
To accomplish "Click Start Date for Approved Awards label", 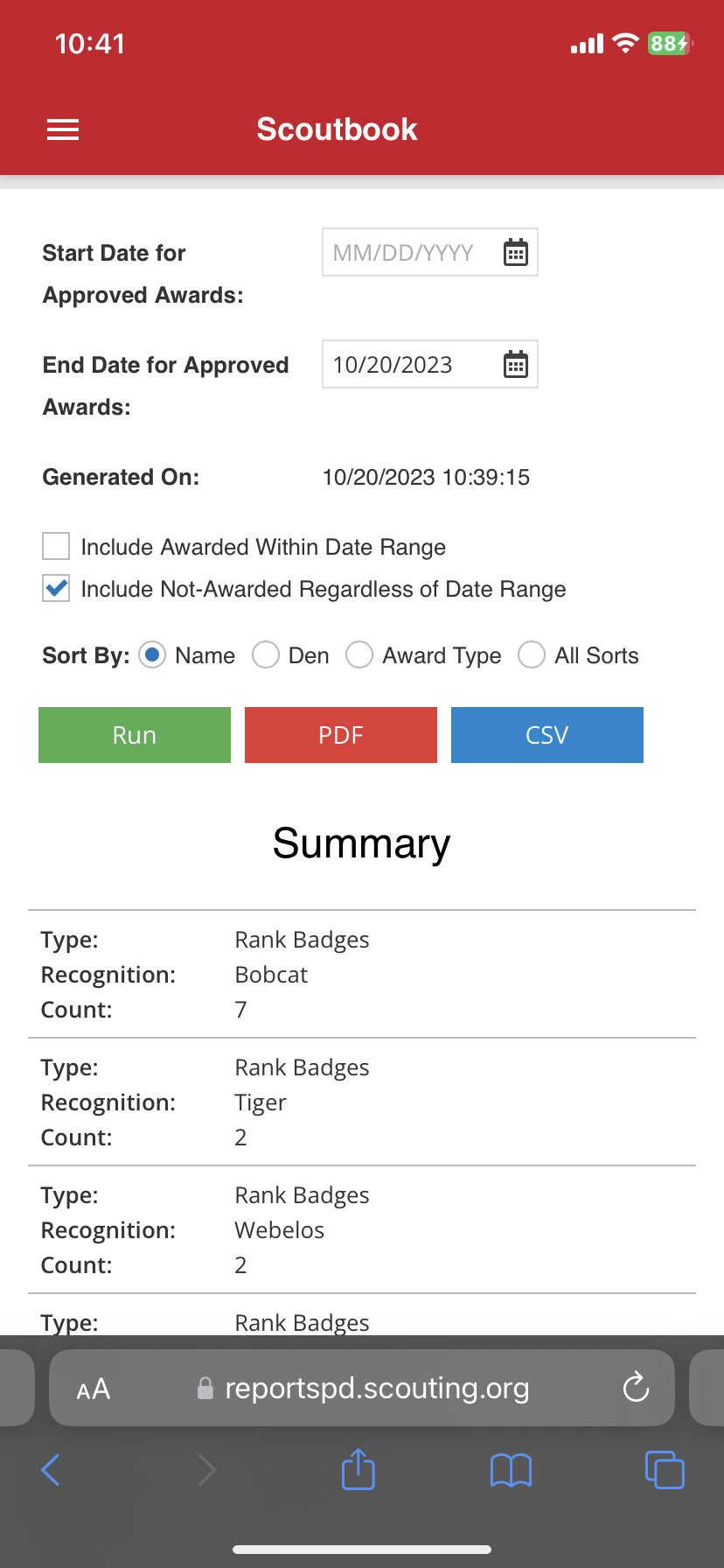I will pos(143,274).
